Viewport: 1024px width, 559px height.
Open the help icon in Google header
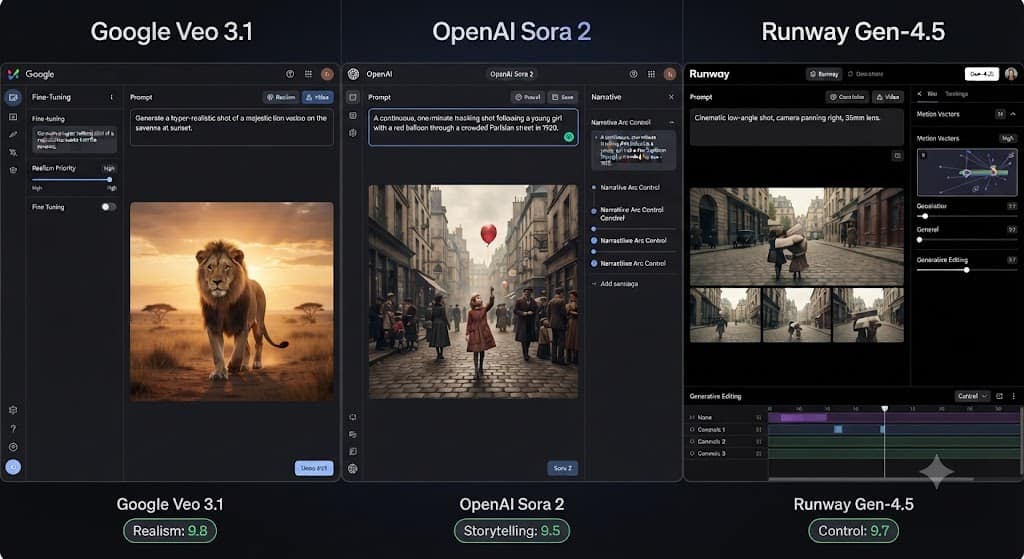(x=290, y=74)
